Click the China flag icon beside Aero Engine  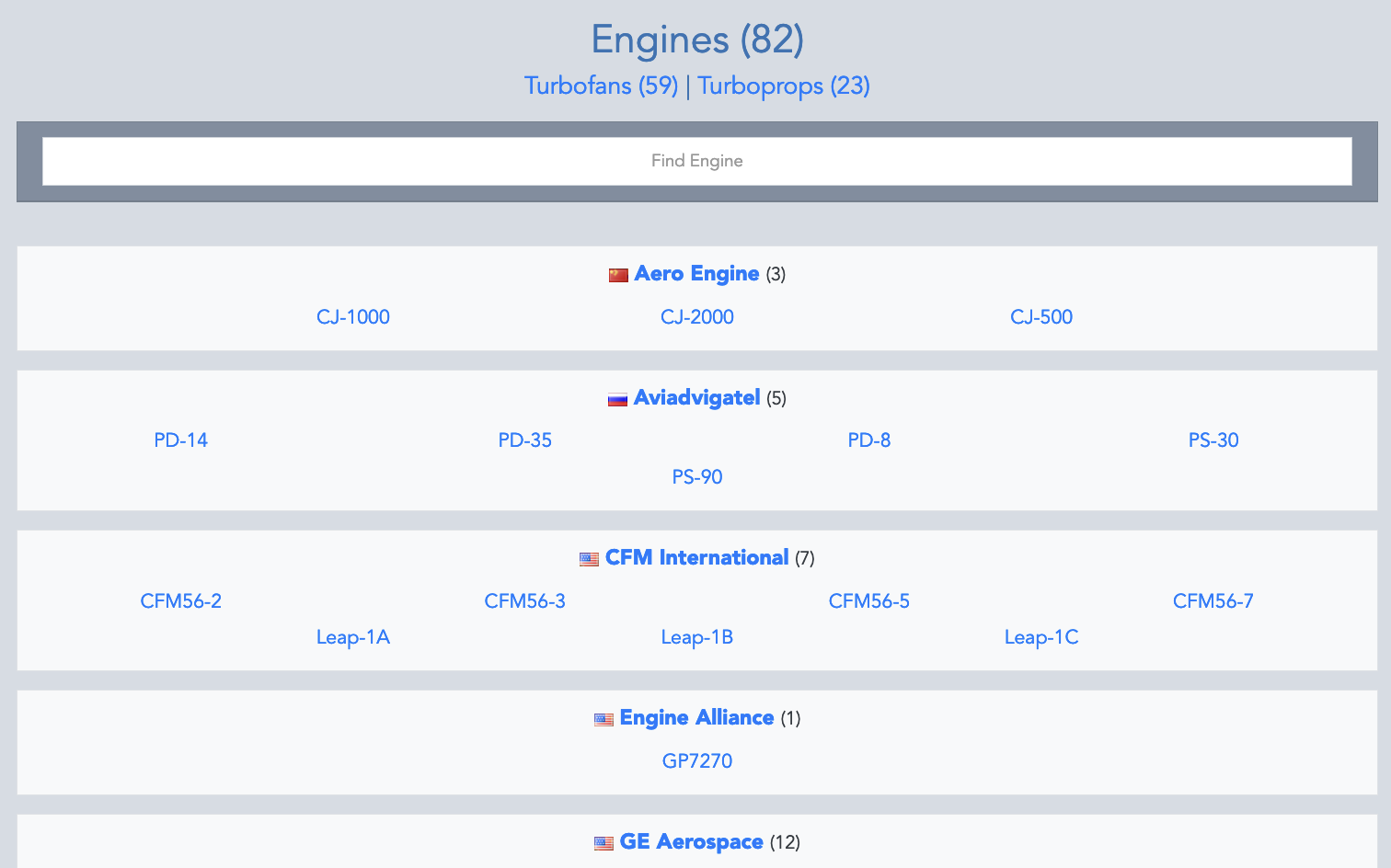click(617, 273)
